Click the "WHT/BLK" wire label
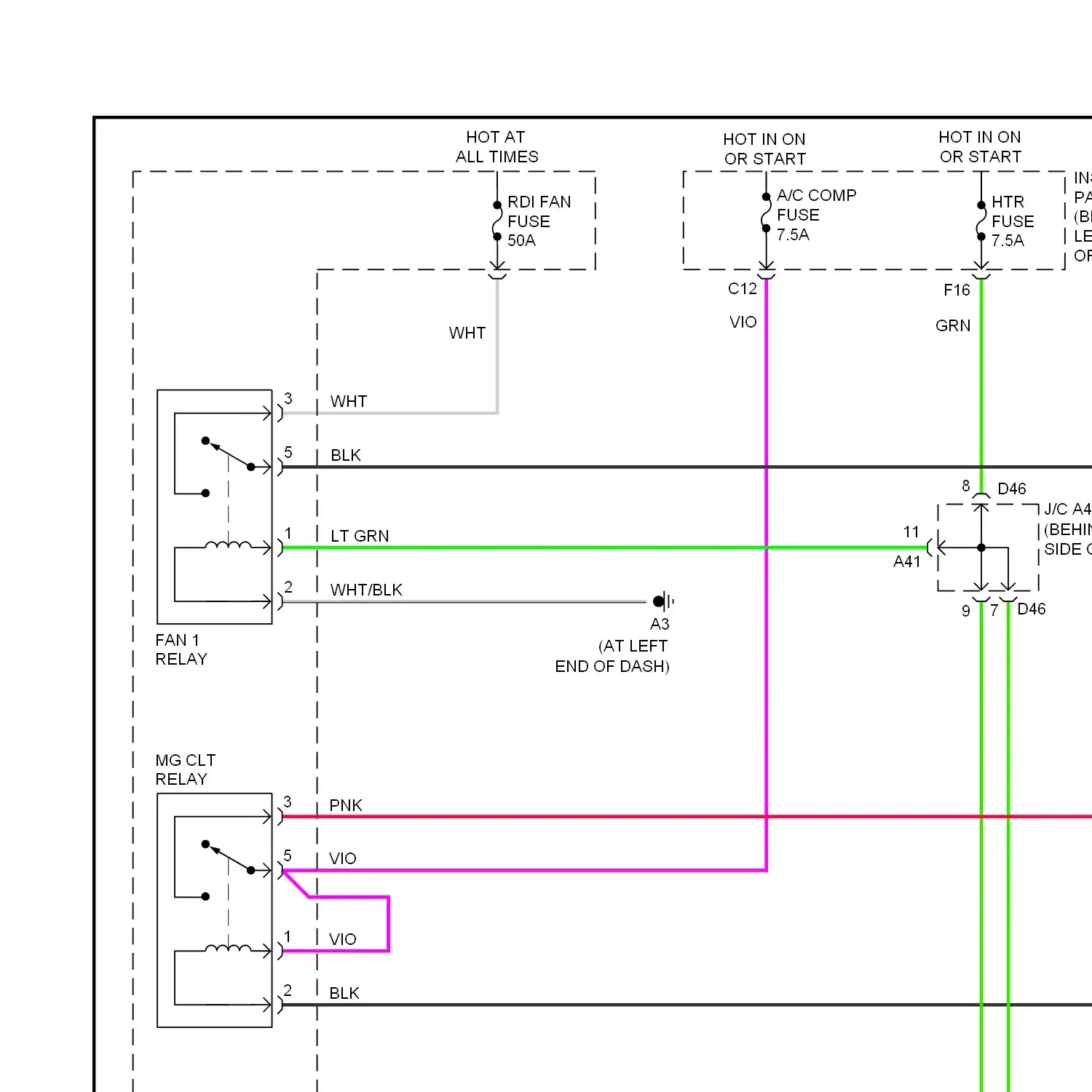 (x=366, y=590)
